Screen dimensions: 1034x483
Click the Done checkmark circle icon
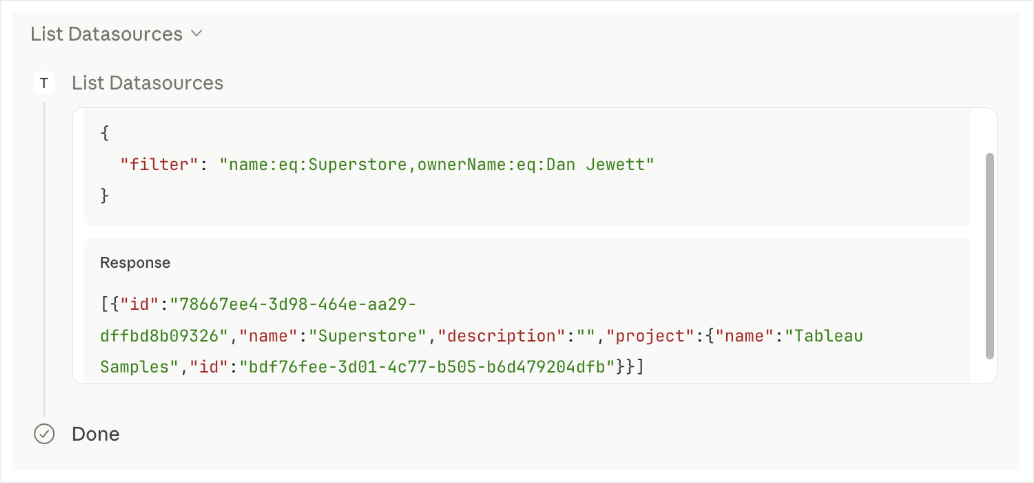(44, 434)
